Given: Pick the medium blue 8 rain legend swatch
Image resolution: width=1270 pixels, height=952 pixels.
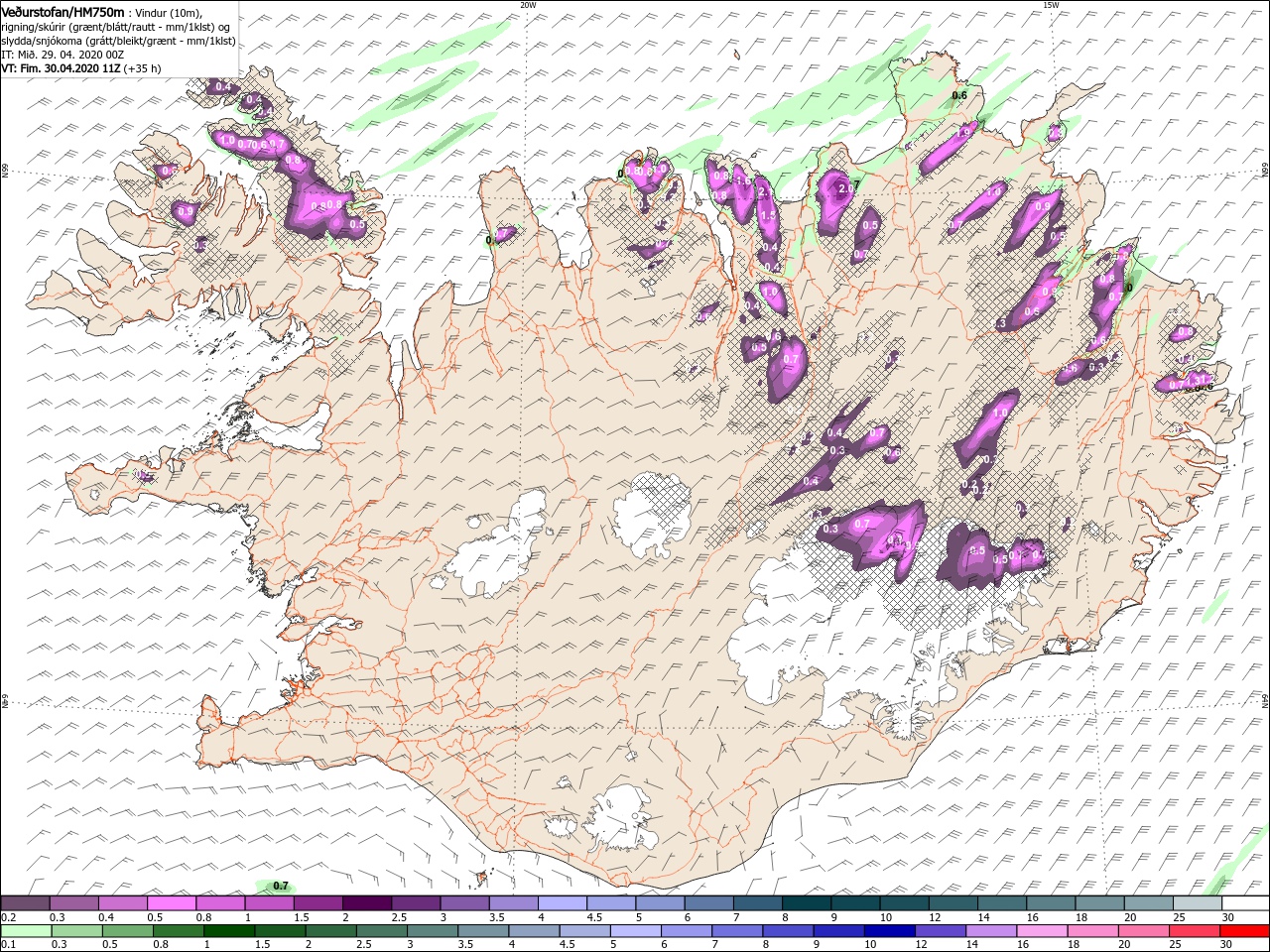Looking at the screenshot, I should pos(789,931).
